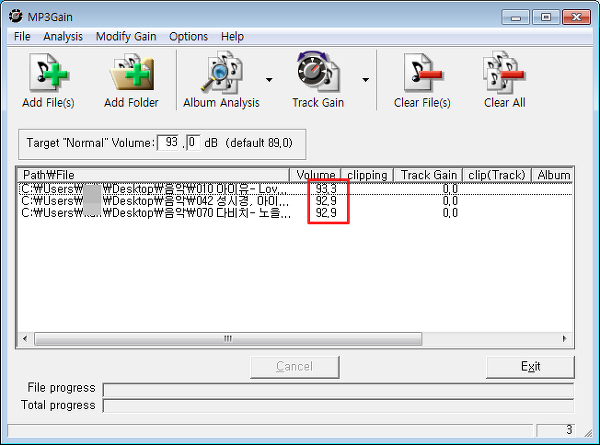Maximize the MP3Gain window
This screenshot has width=600, height=445.
click(x=546, y=17)
